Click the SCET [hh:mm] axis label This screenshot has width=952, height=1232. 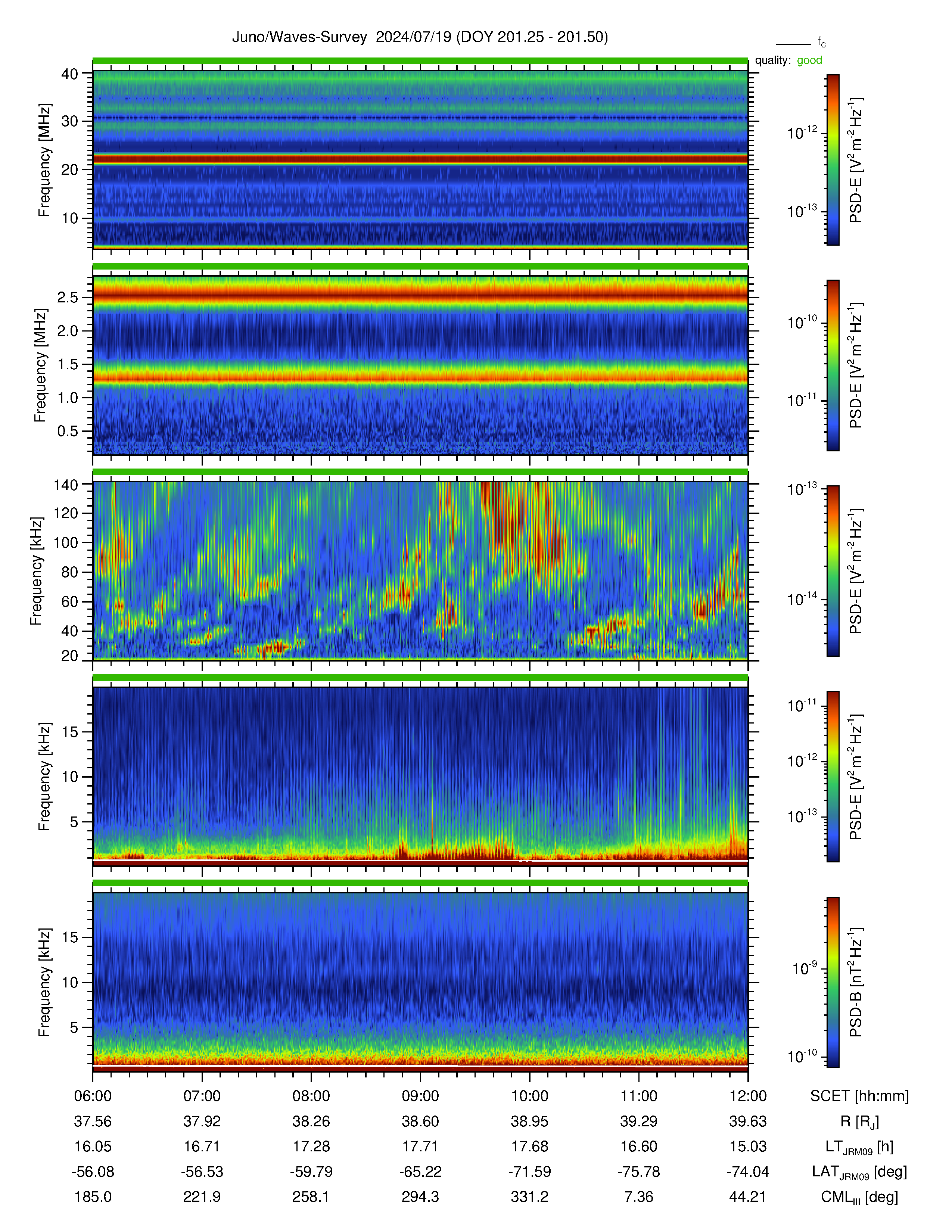[x=859, y=1096]
